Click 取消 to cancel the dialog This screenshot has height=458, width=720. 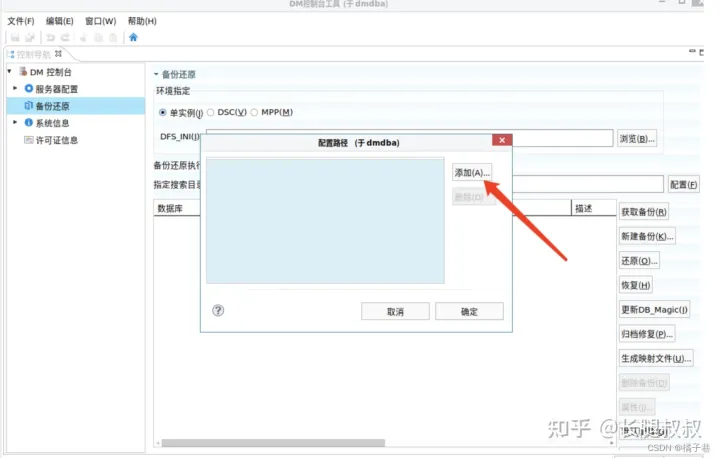coord(395,311)
